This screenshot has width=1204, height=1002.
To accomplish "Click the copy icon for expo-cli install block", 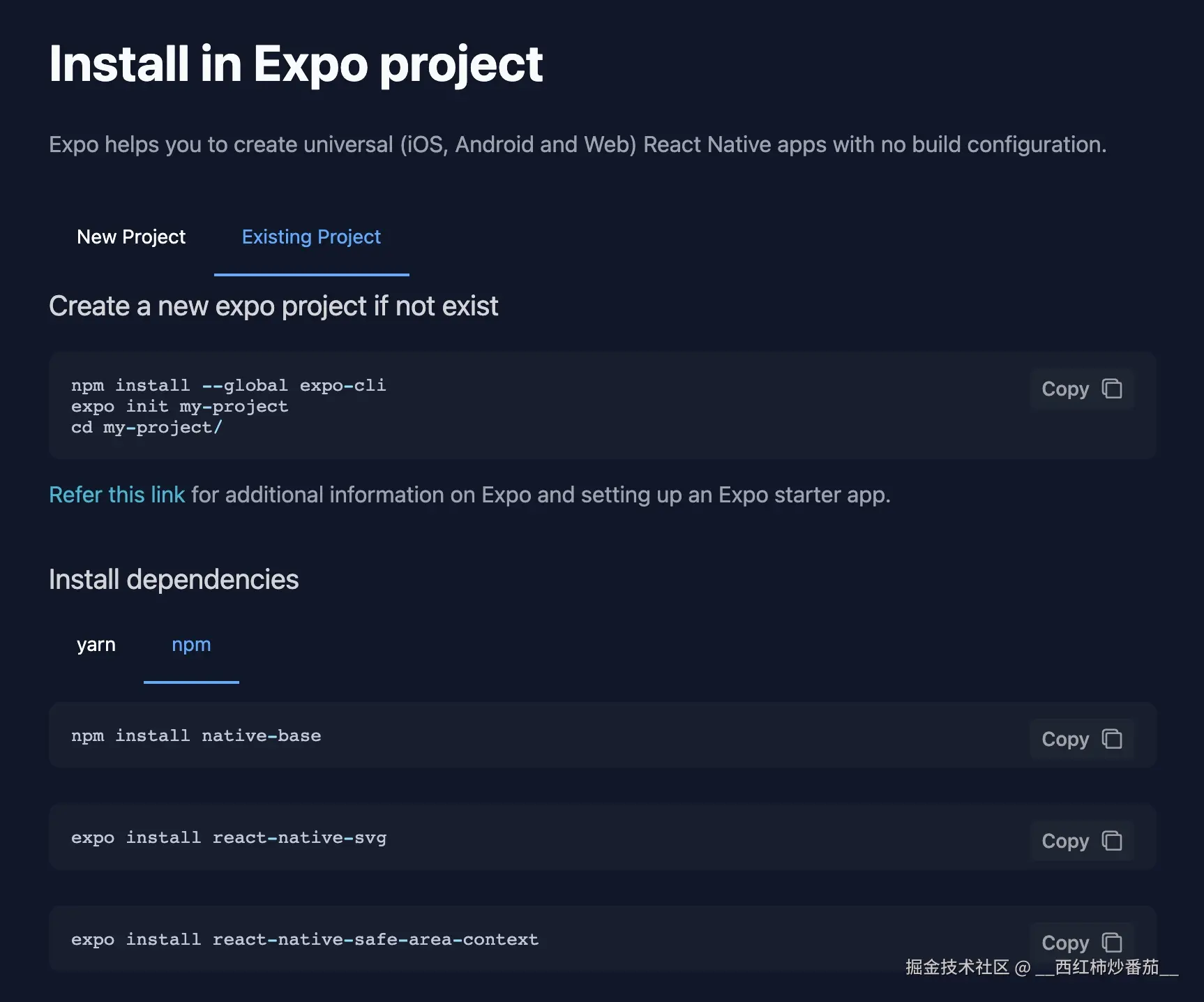I will [1111, 389].
